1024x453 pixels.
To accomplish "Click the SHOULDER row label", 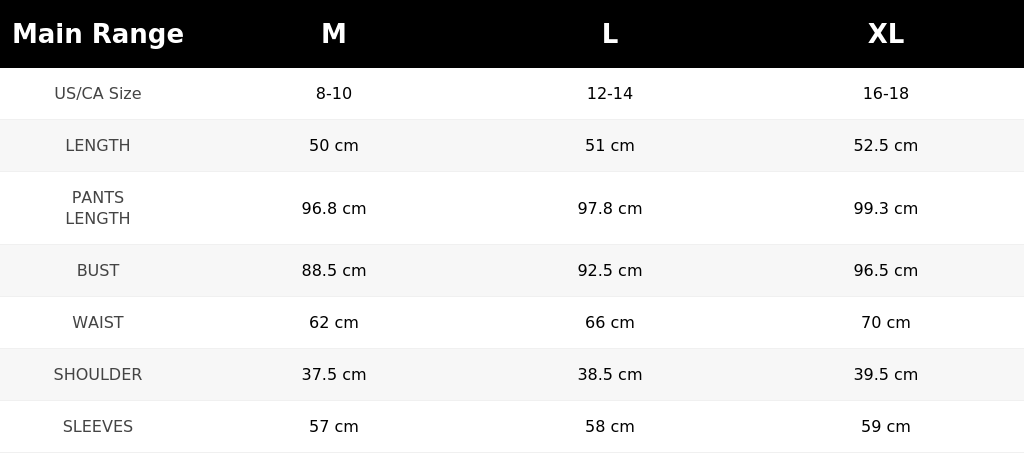I will pyautogui.click(x=98, y=375).
